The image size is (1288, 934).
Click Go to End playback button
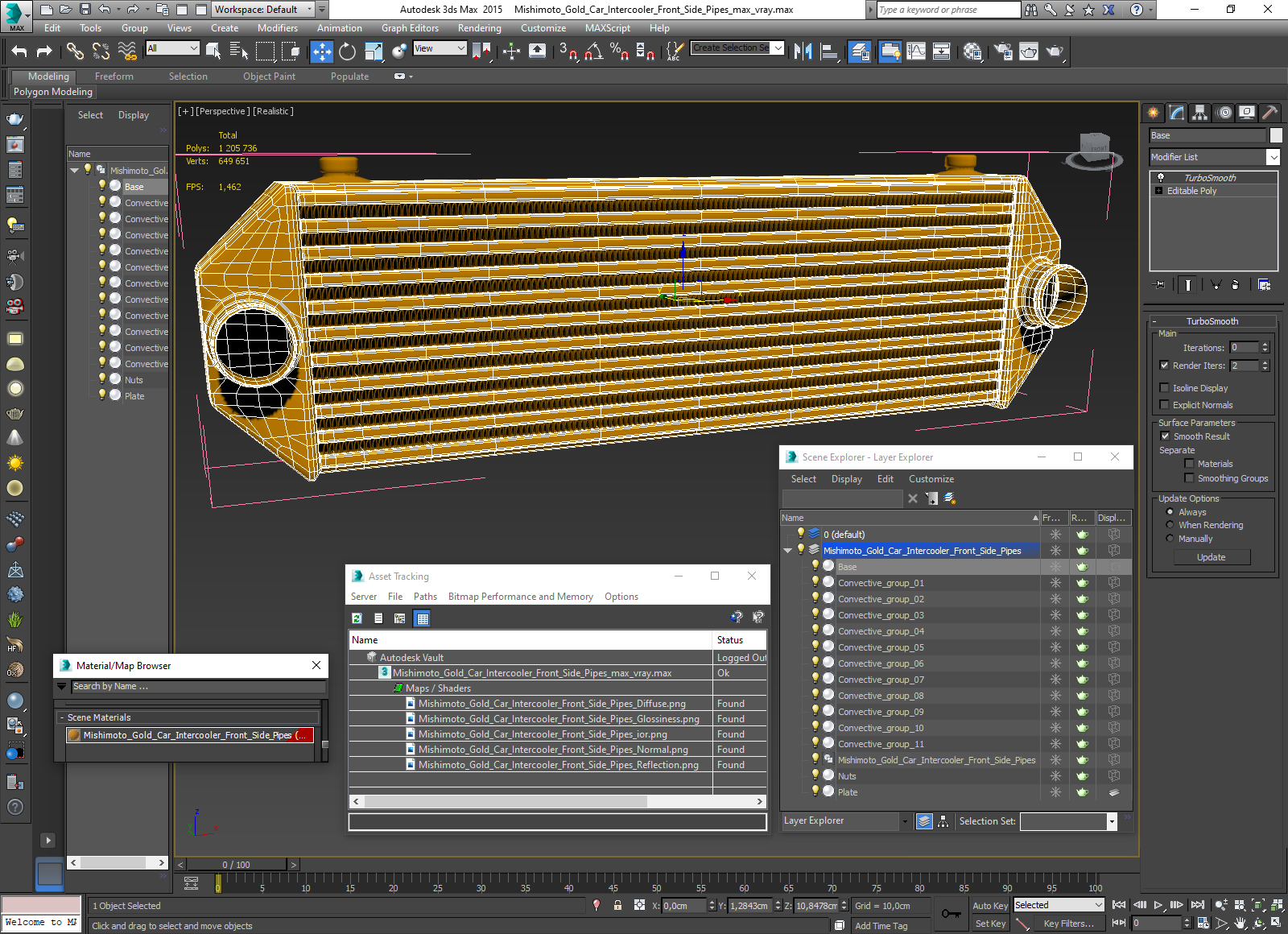point(1198,905)
